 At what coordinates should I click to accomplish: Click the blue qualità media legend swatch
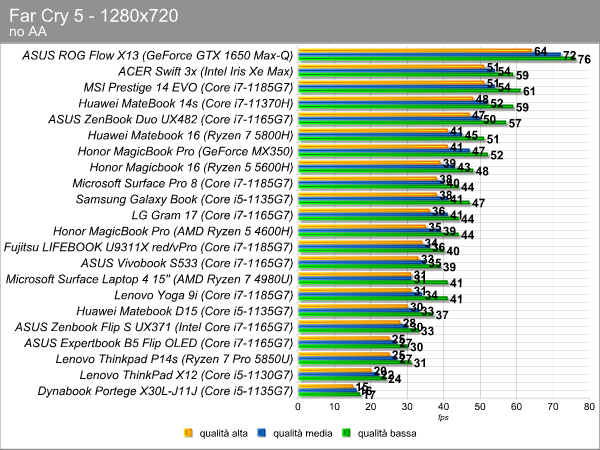tap(261, 433)
